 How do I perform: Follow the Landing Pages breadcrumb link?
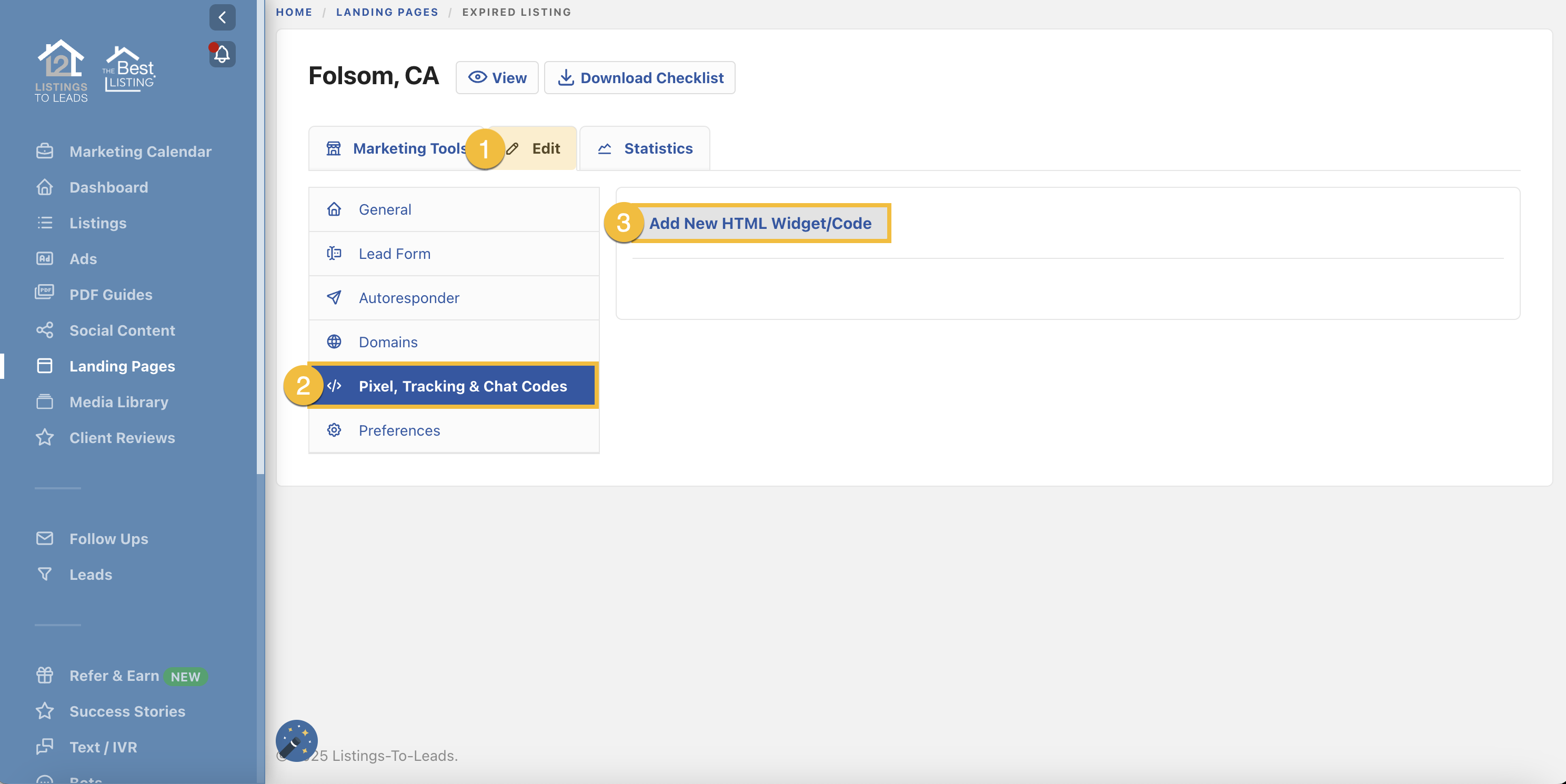[387, 12]
